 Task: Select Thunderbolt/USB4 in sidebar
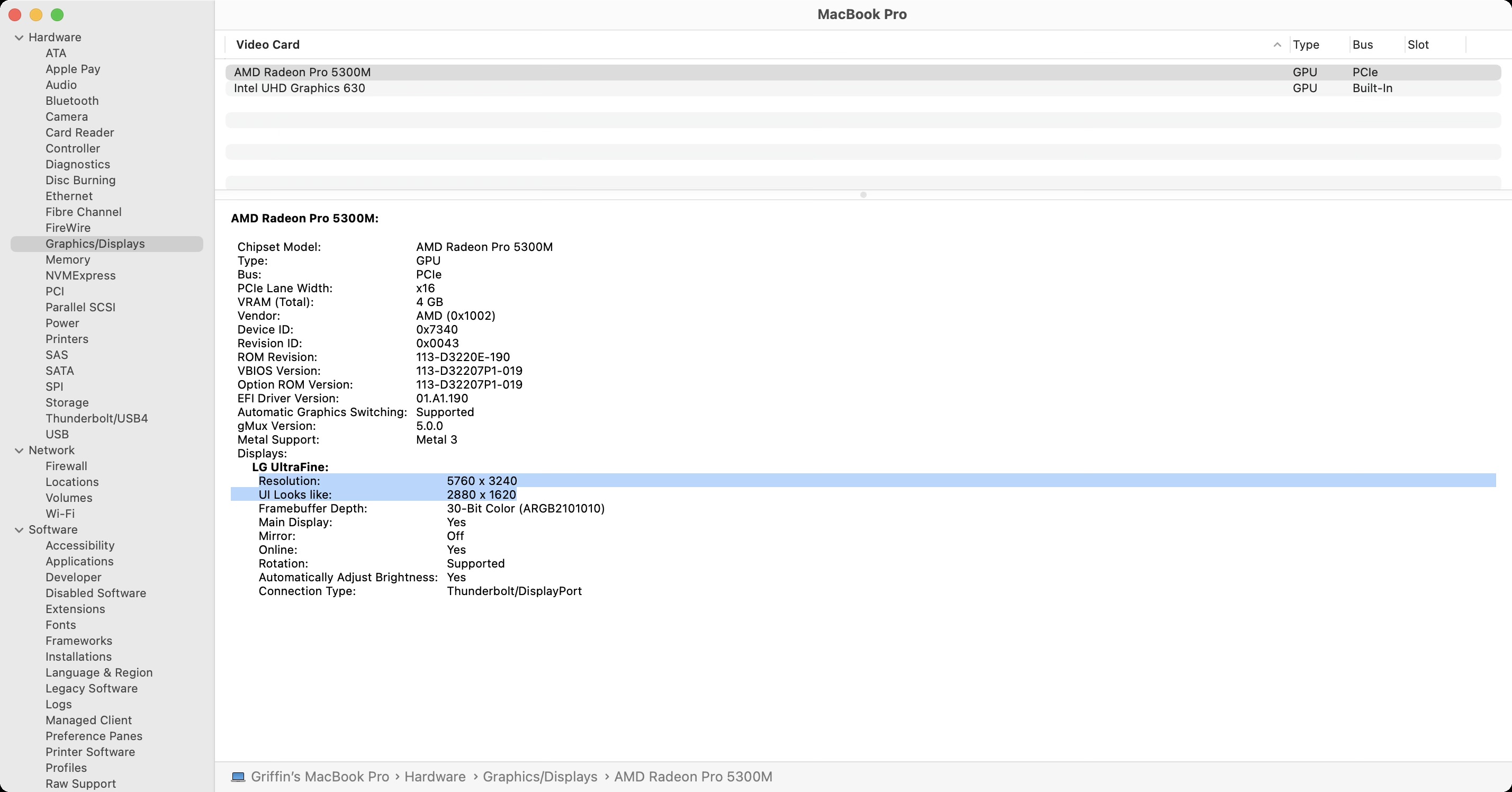[97, 418]
